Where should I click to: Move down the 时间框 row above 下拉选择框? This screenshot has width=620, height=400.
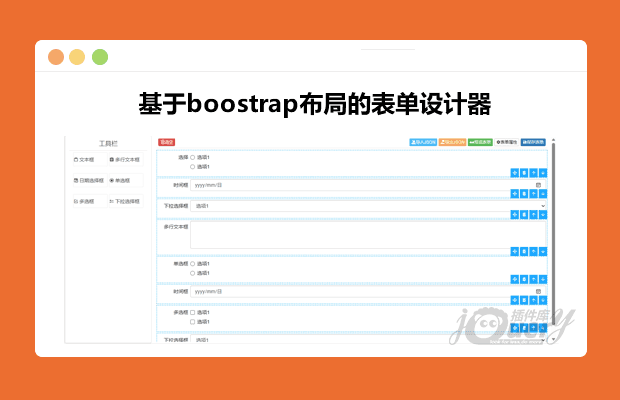coord(543,193)
